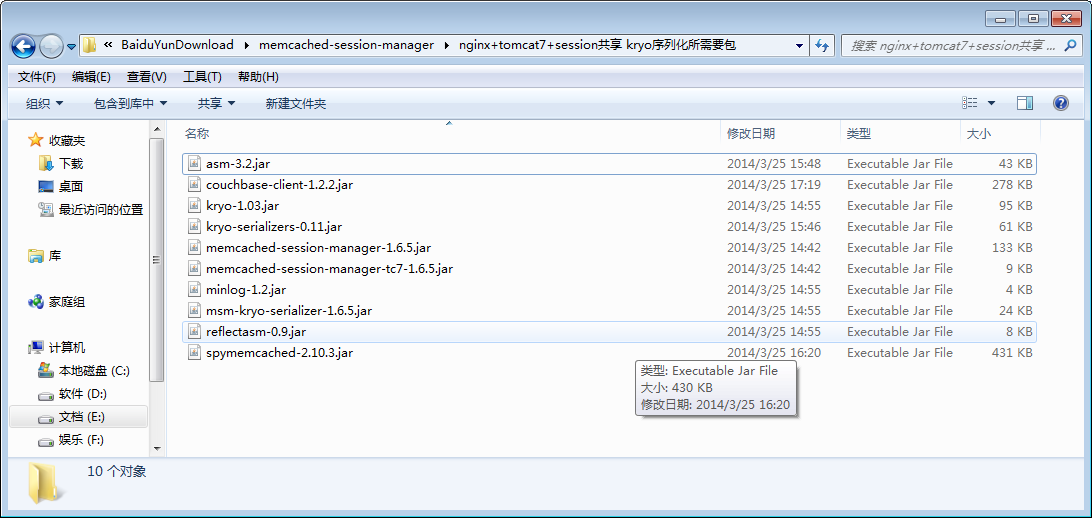
Task: Open the 帮助(H) menu
Action: click(258, 77)
